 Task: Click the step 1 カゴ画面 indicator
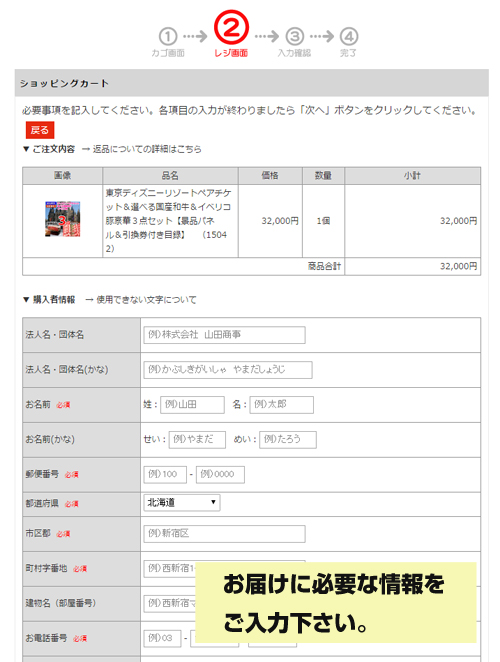tap(168, 43)
